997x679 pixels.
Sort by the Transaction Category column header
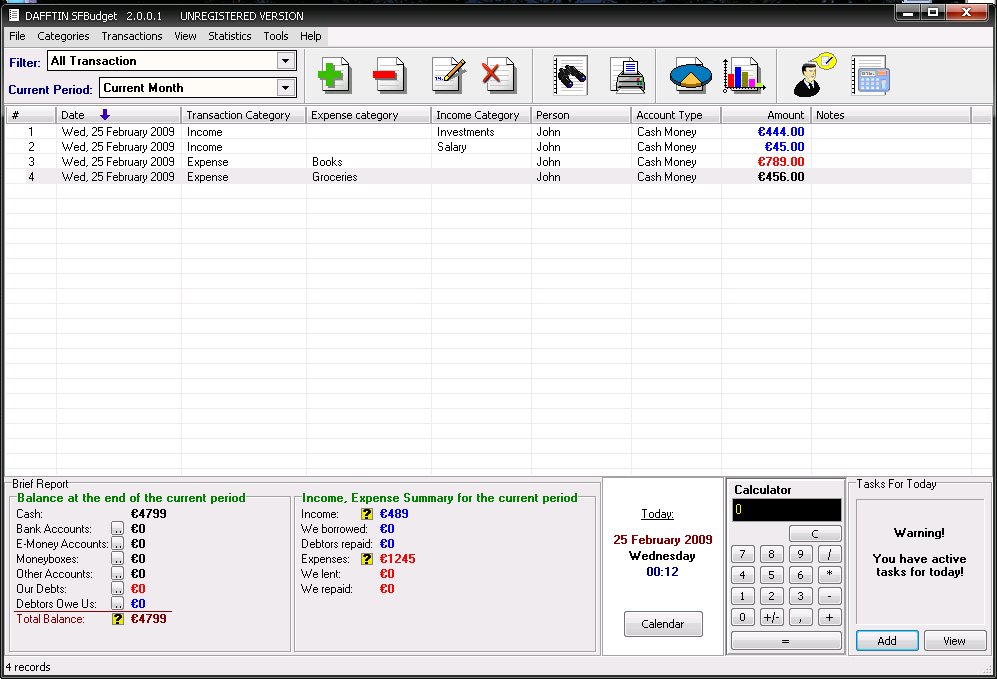pyautogui.click(x=244, y=115)
